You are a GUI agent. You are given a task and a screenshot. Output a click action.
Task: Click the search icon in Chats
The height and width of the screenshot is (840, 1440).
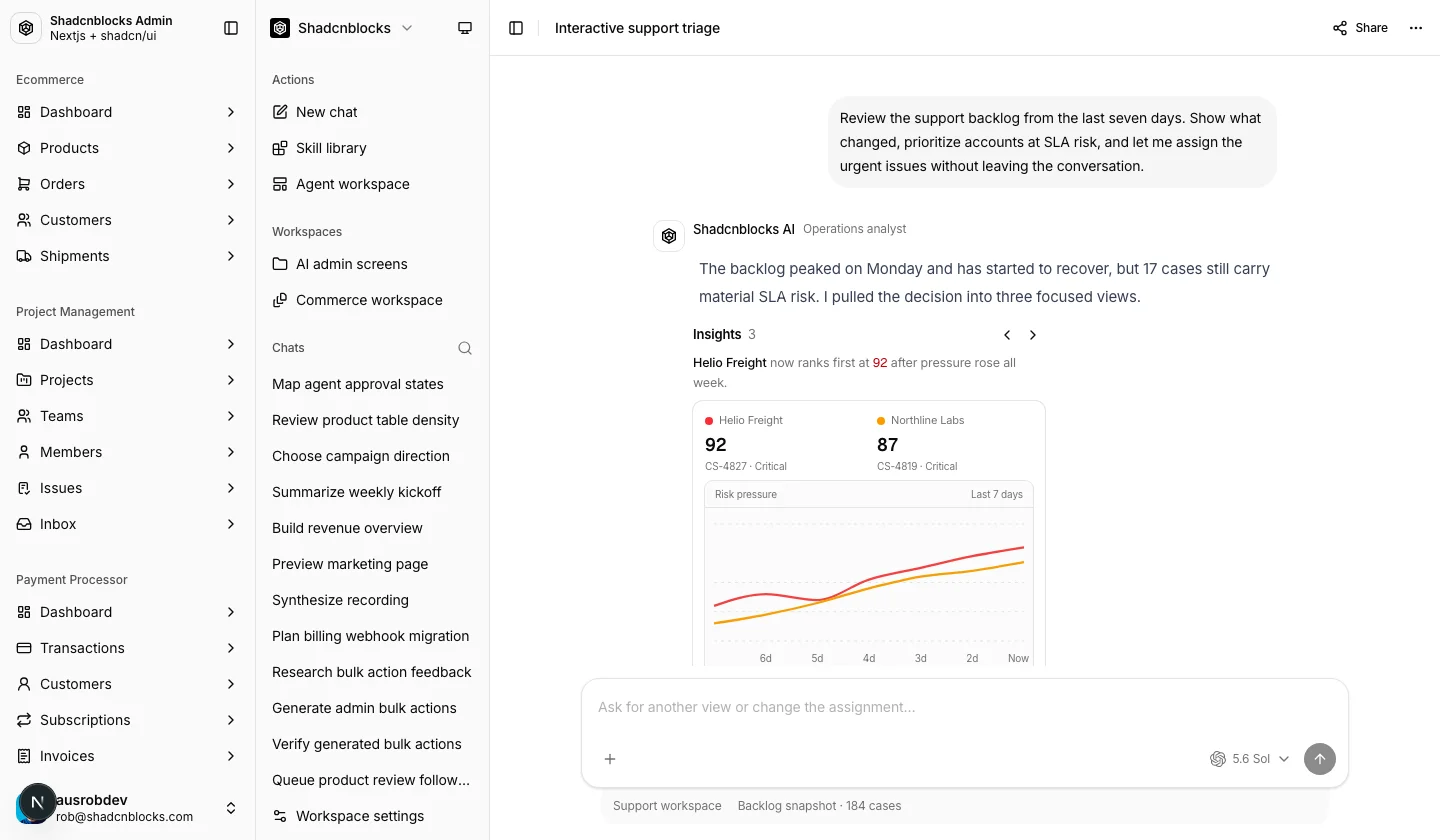coord(465,348)
